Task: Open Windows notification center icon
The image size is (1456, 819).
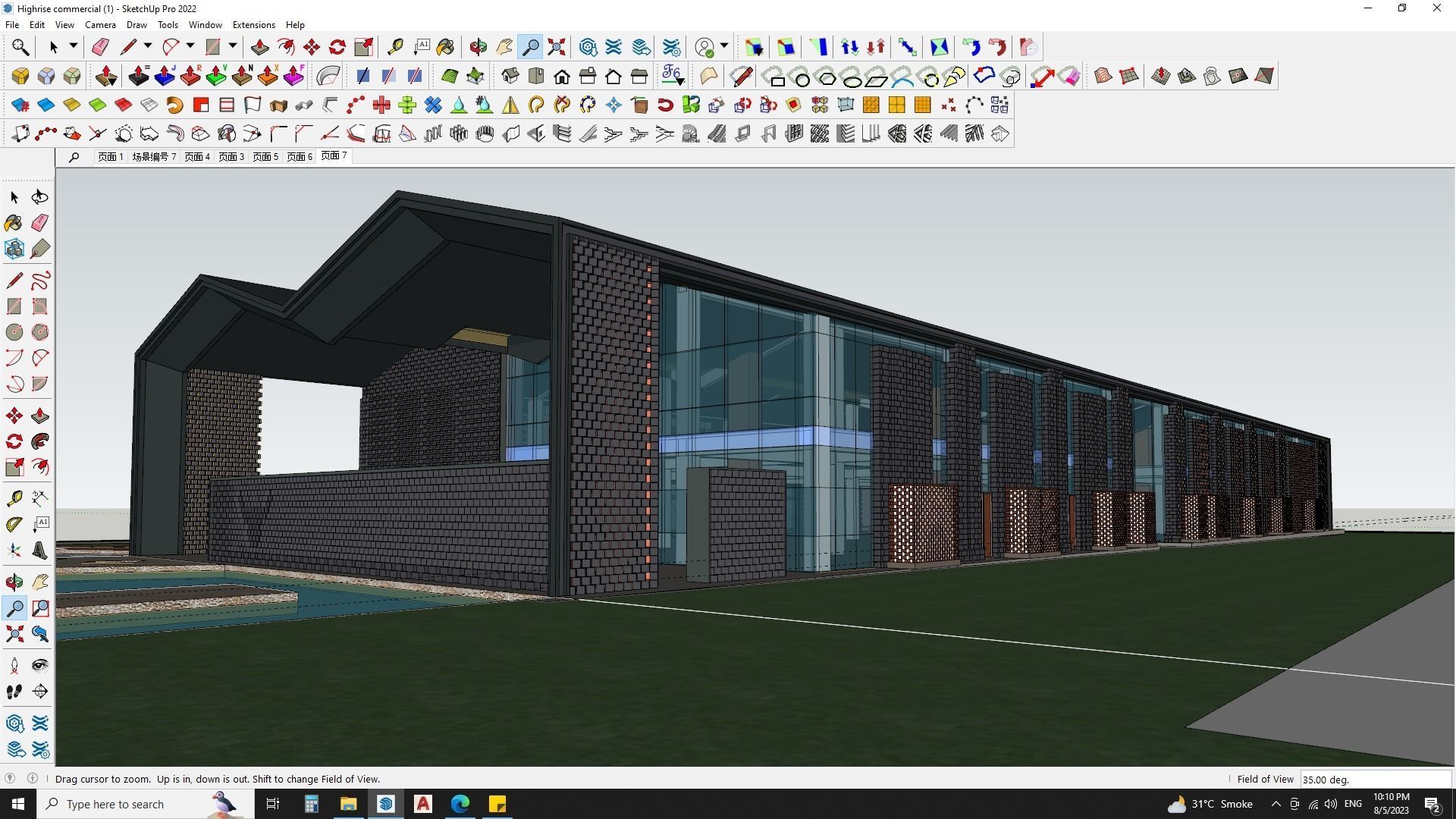Action: (x=1432, y=804)
